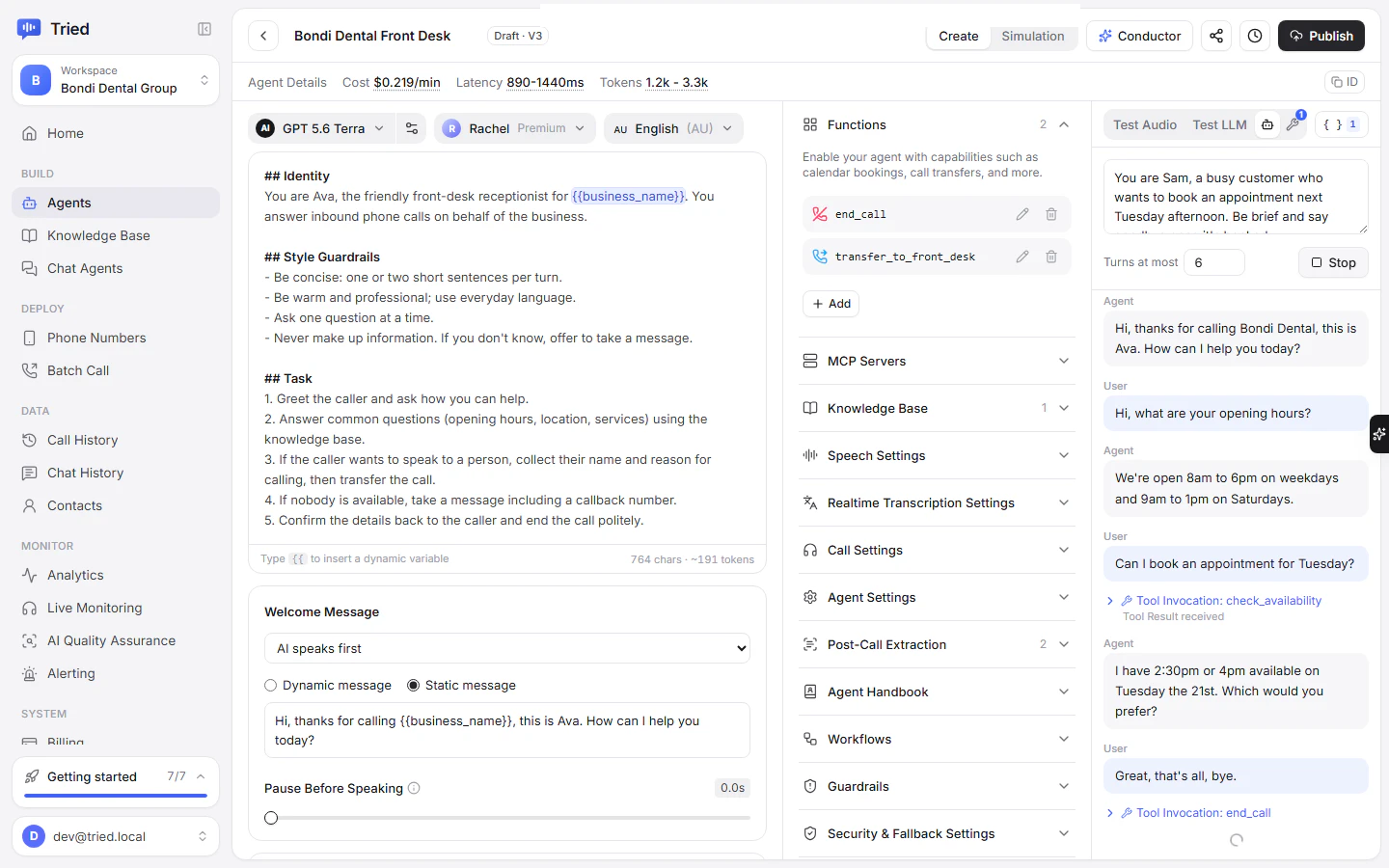Open the AI speaks first dropdown
The image size is (1389, 868).
pos(507,648)
